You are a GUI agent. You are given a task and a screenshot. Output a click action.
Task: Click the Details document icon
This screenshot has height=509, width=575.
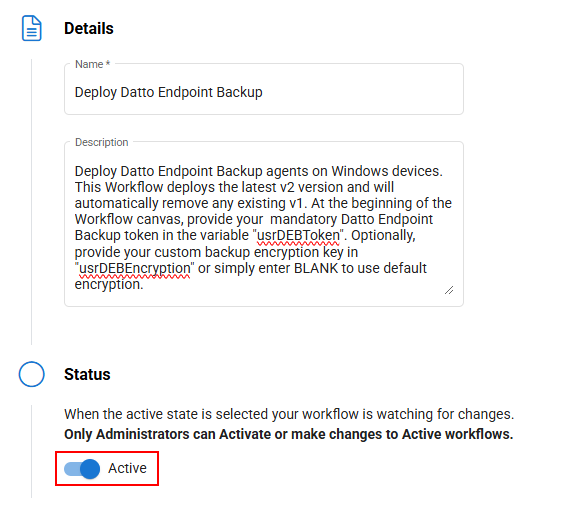pos(32,28)
